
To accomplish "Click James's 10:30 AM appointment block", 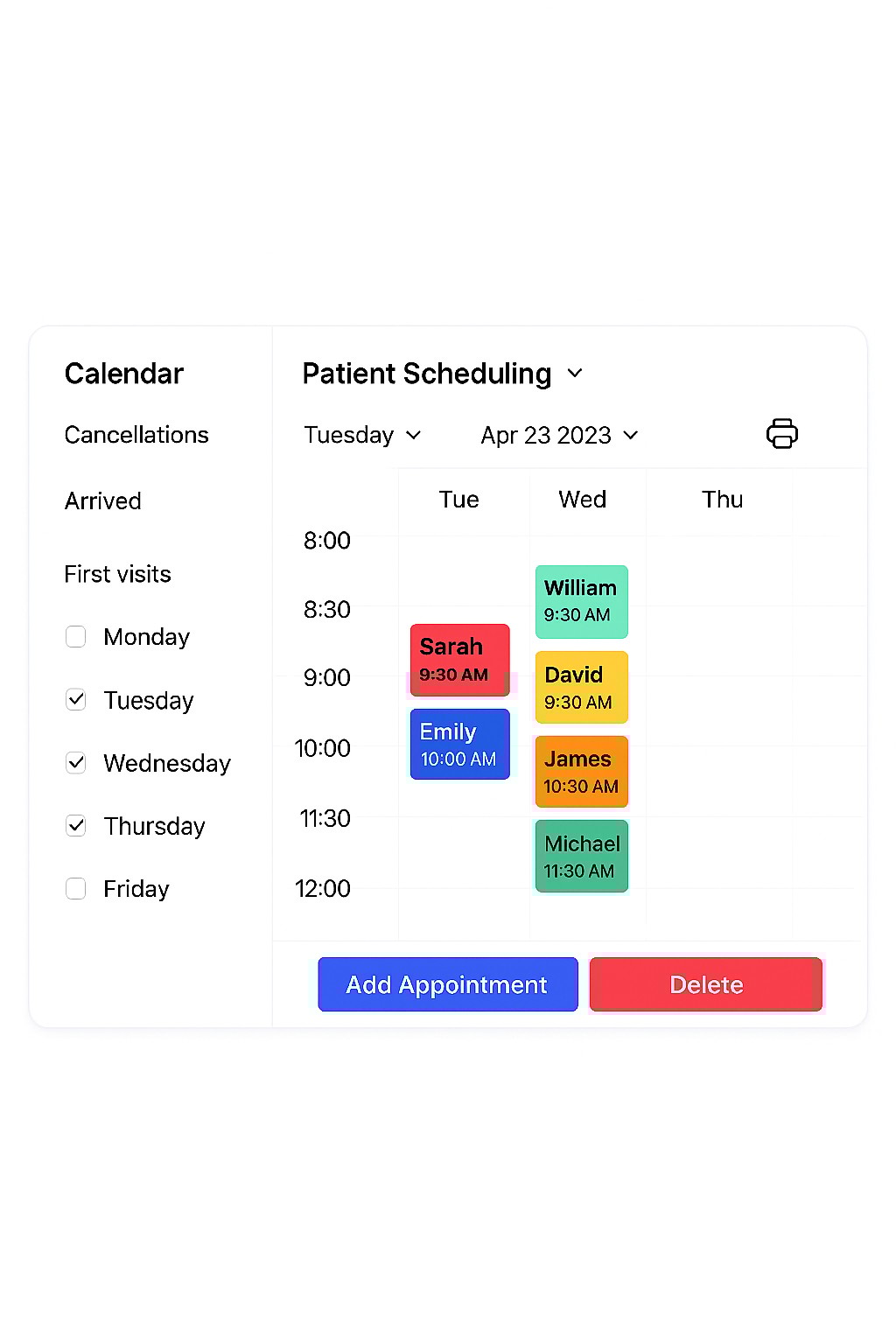I will coord(581,771).
